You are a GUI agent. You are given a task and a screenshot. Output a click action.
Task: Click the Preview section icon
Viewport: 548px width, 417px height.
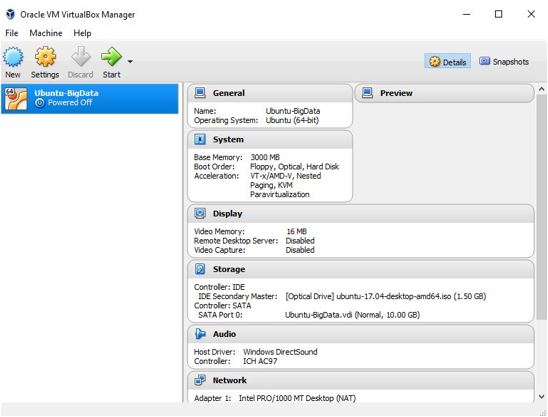pos(367,93)
